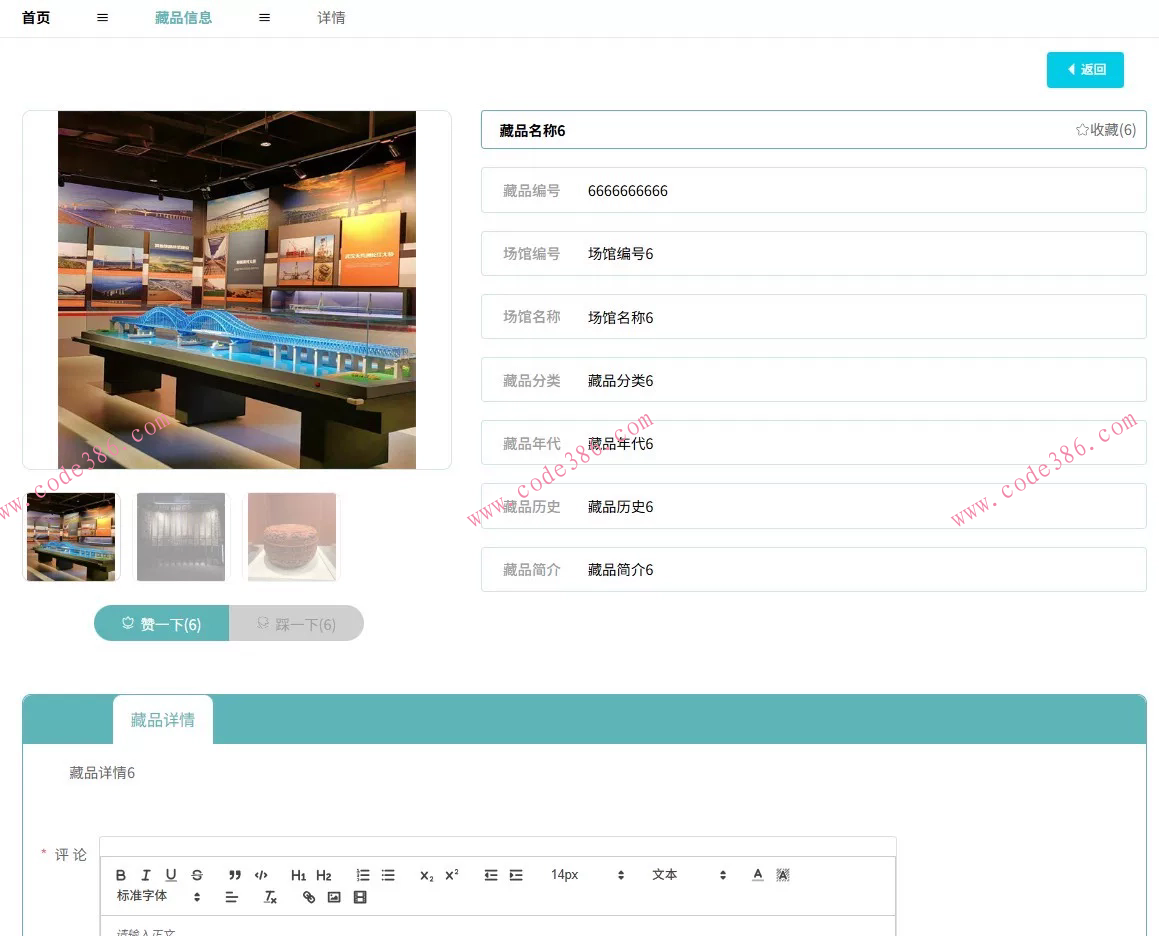Apply Heading 1 style in the editor
The height and width of the screenshot is (936, 1159).
[x=298, y=875]
